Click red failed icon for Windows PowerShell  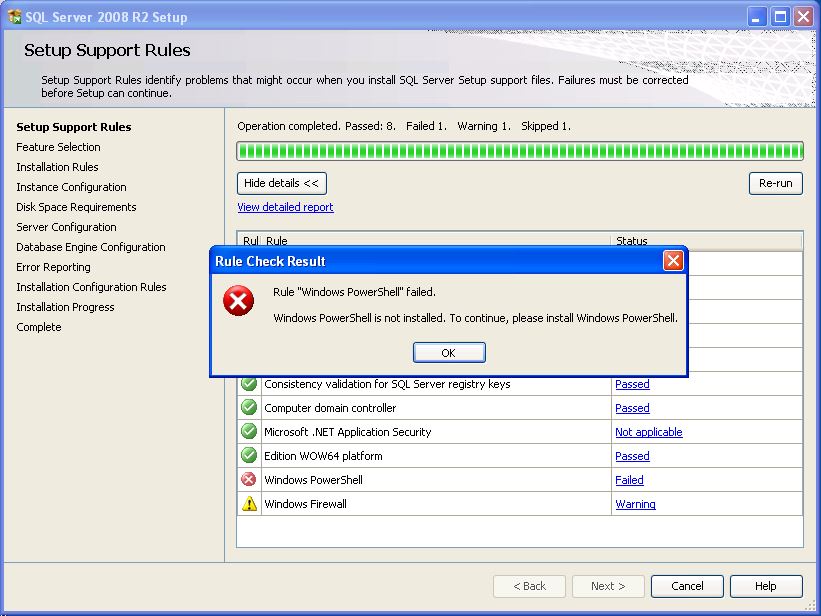(x=249, y=480)
